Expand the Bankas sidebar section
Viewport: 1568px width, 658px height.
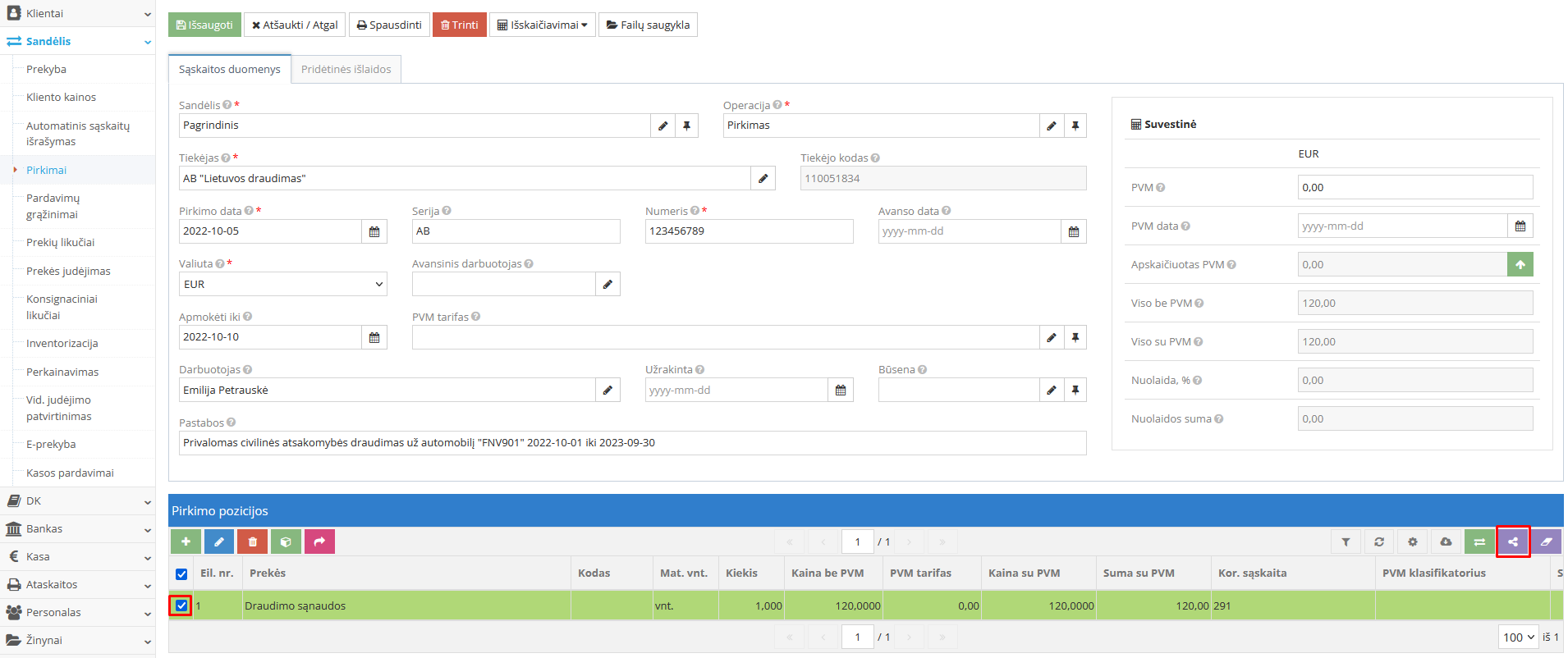[x=77, y=529]
